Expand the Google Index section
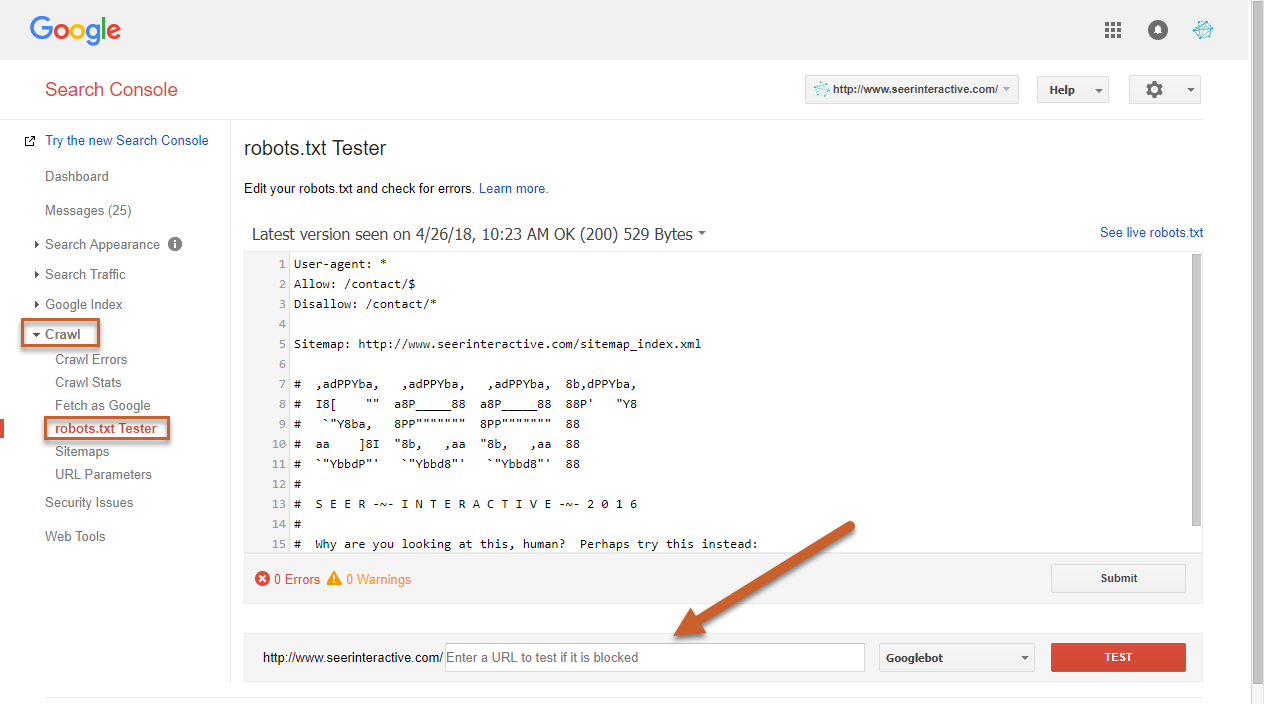This screenshot has height=704, width=1264. (x=83, y=304)
